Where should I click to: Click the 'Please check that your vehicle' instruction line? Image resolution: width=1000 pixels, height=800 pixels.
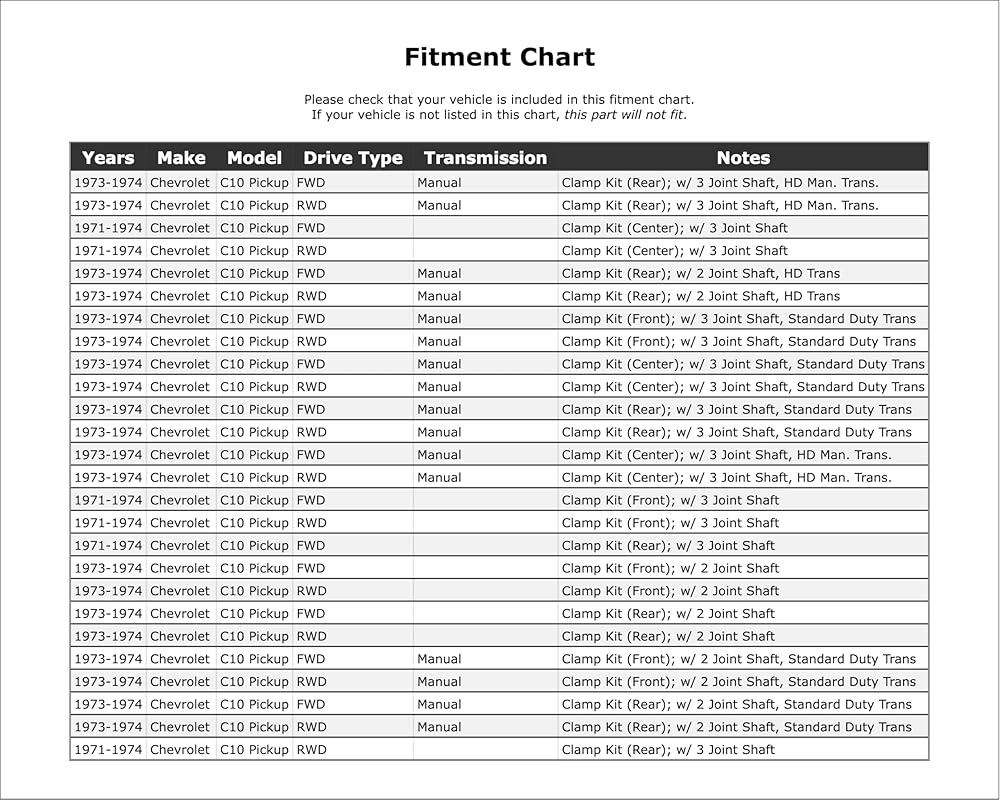(x=499, y=100)
